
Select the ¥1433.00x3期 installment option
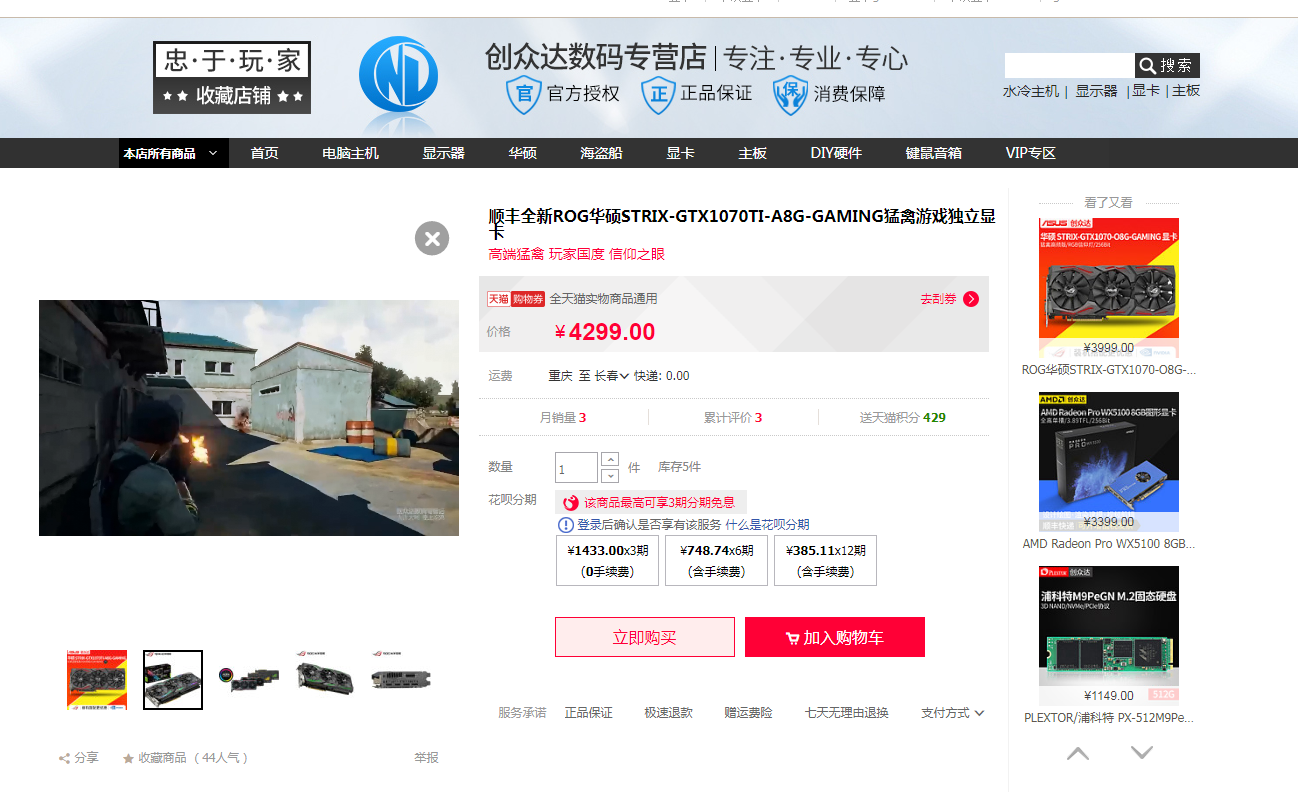coord(608,560)
